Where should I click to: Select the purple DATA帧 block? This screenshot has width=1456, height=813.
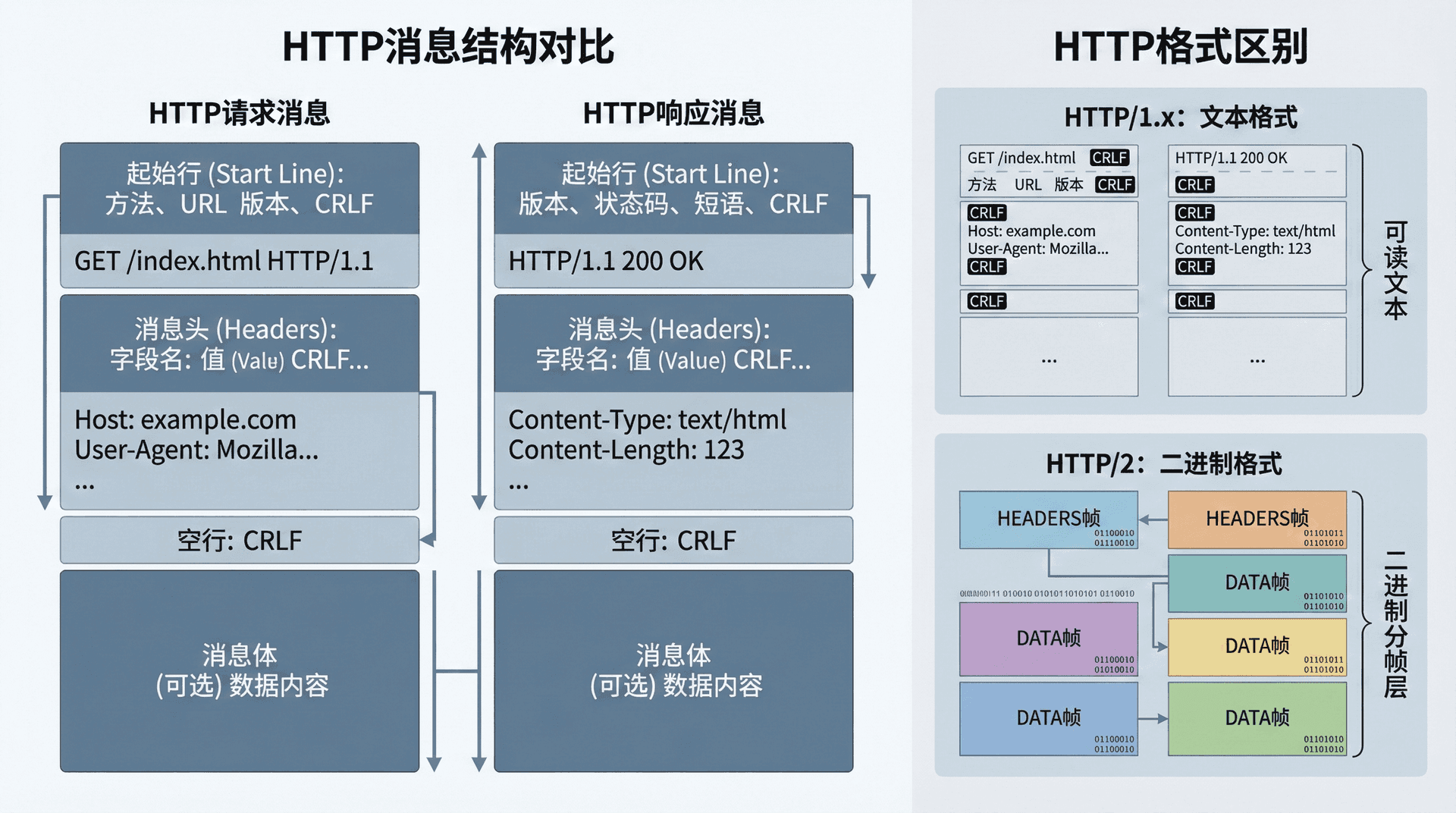coord(1048,639)
